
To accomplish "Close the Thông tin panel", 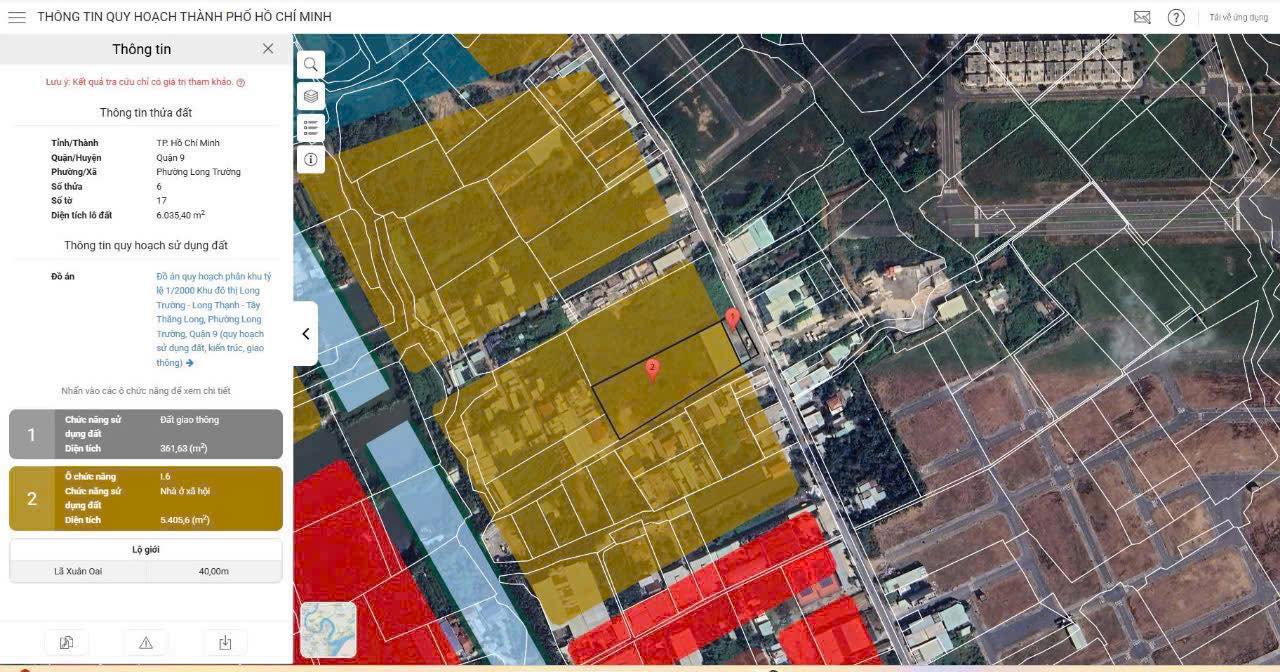I will pyautogui.click(x=268, y=49).
